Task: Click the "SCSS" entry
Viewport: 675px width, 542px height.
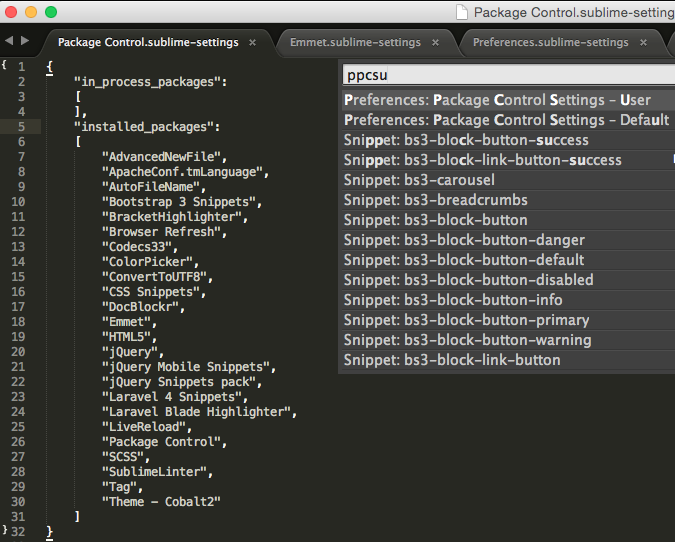Action: 127,457
